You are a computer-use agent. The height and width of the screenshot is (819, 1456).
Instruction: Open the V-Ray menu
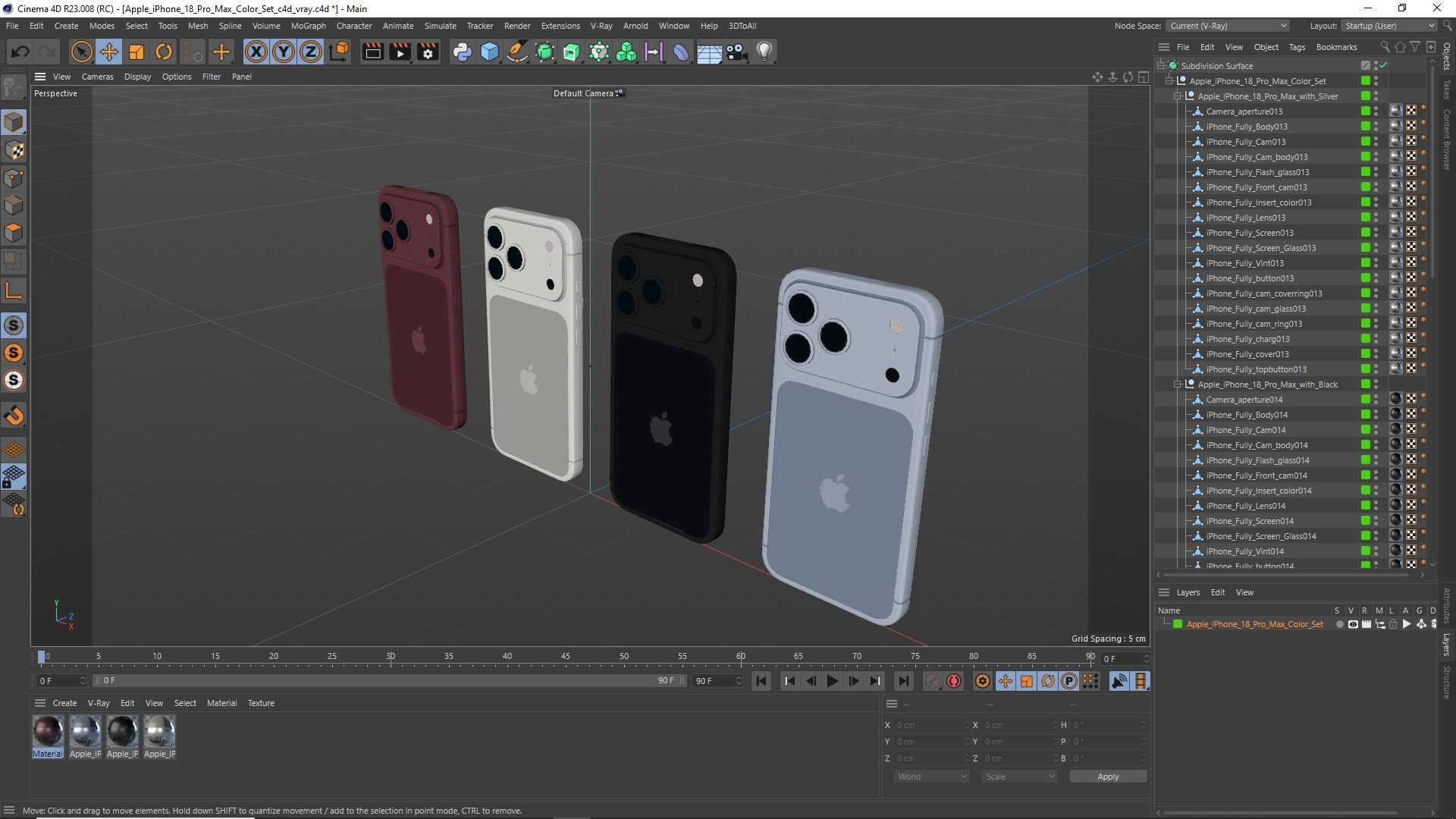(601, 26)
